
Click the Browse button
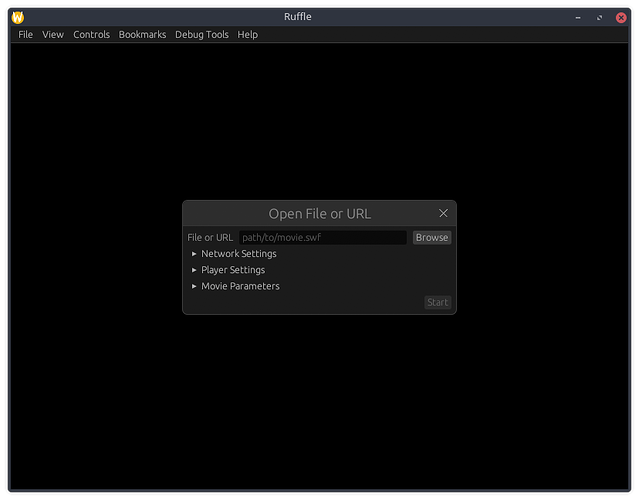tap(432, 238)
